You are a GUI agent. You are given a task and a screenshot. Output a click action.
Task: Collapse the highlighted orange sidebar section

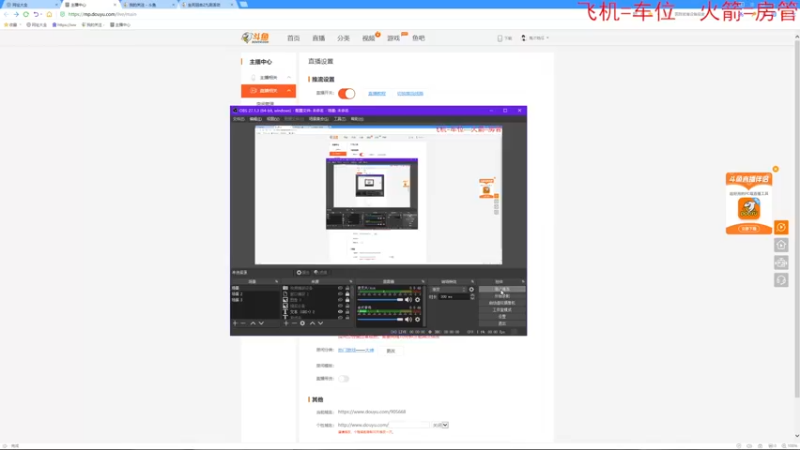[x=289, y=91]
